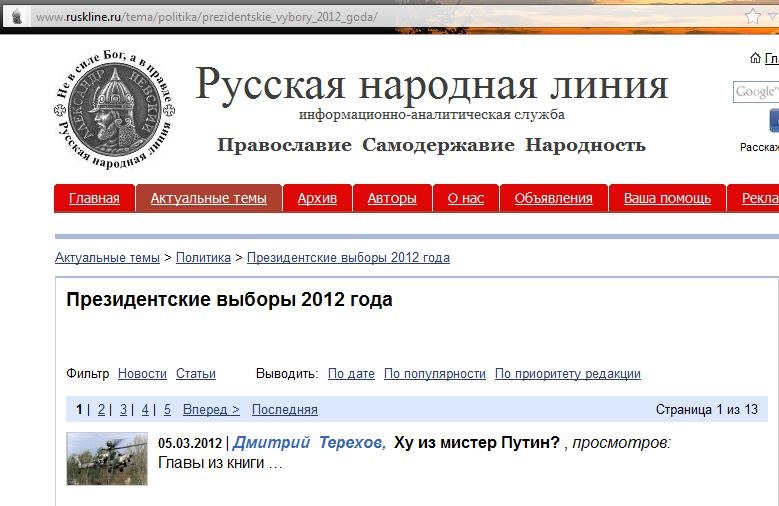Open the helicopter article thumbnail

107,459
